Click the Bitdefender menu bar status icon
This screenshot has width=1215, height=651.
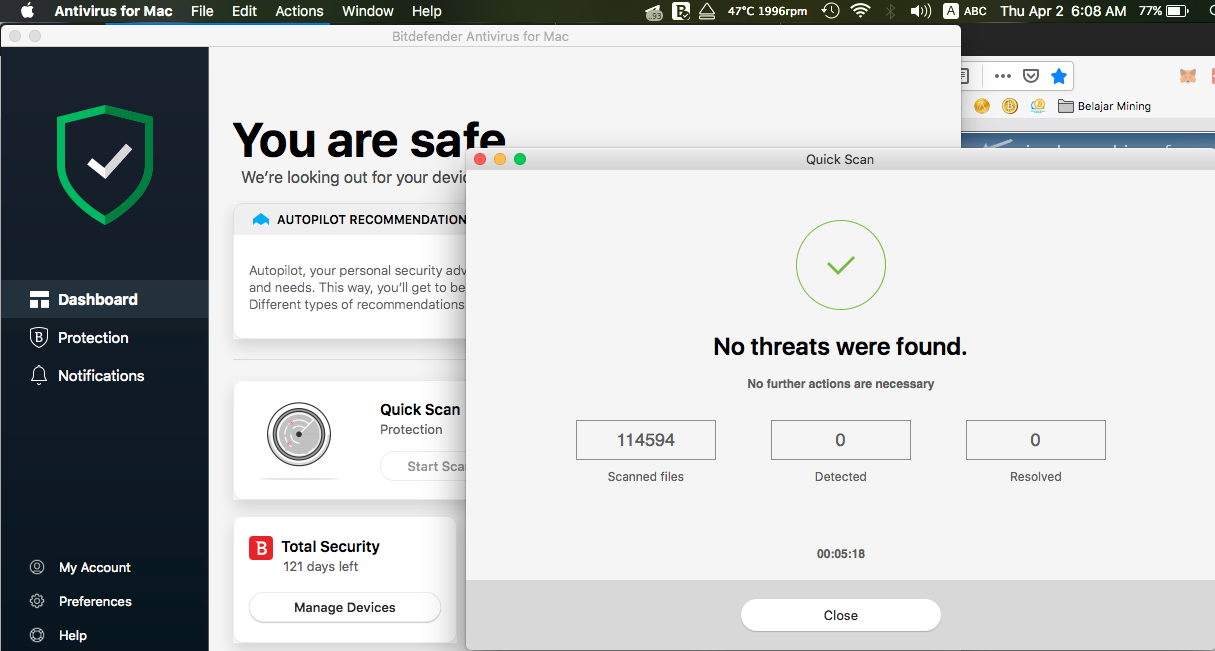click(681, 11)
